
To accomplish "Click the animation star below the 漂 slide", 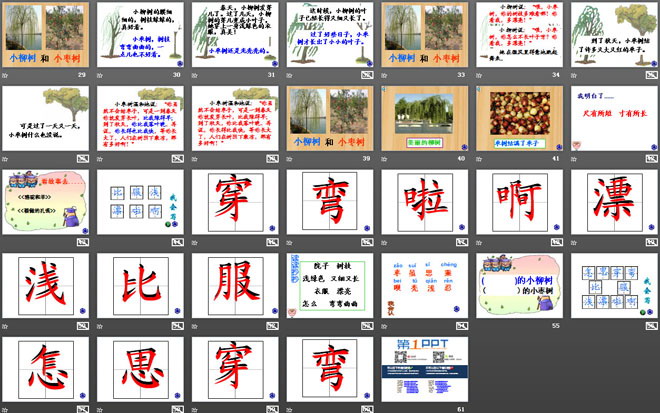I will click(574, 243).
